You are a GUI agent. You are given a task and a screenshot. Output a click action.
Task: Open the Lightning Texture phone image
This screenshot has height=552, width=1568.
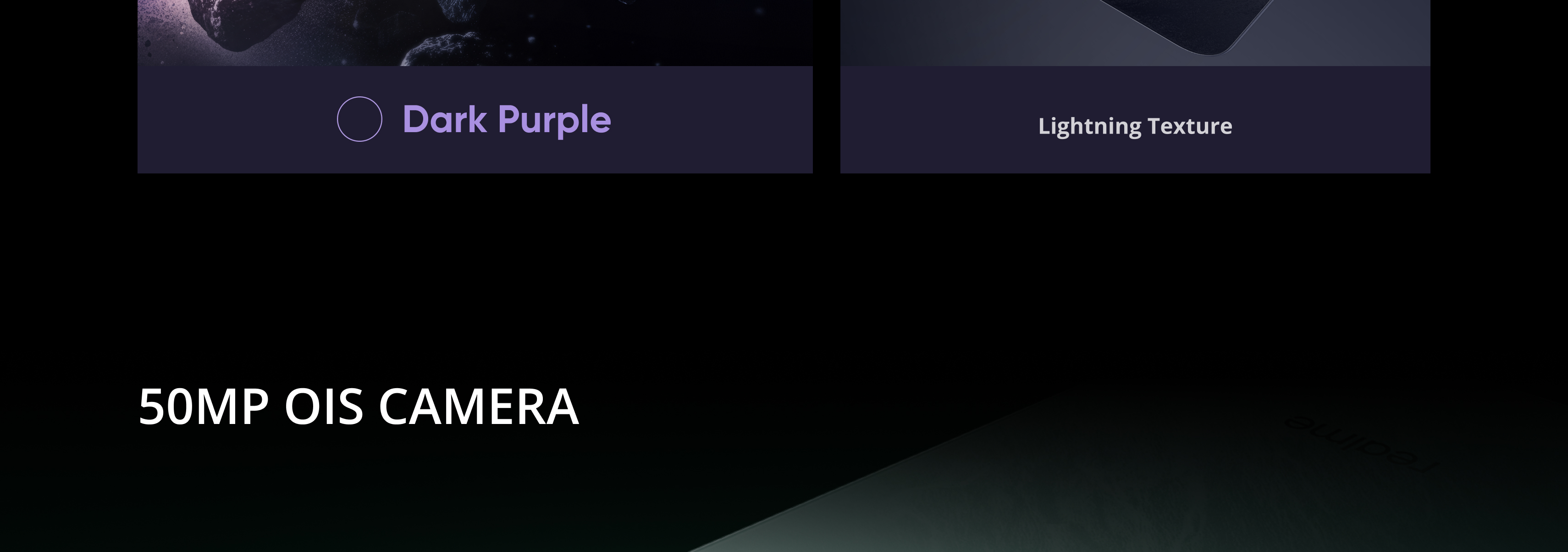coord(1135,33)
